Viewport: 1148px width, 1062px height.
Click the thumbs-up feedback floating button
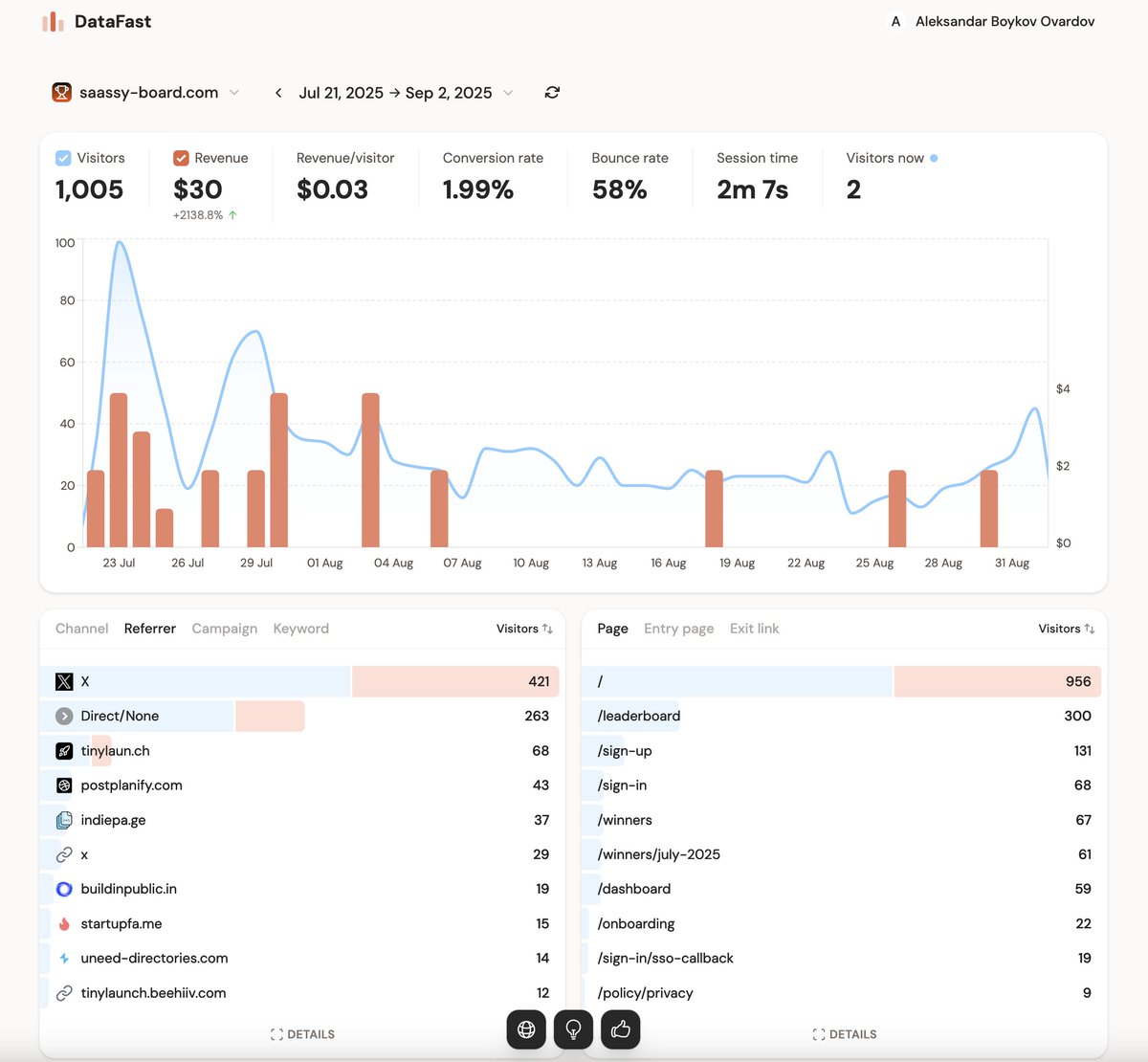click(x=621, y=1029)
